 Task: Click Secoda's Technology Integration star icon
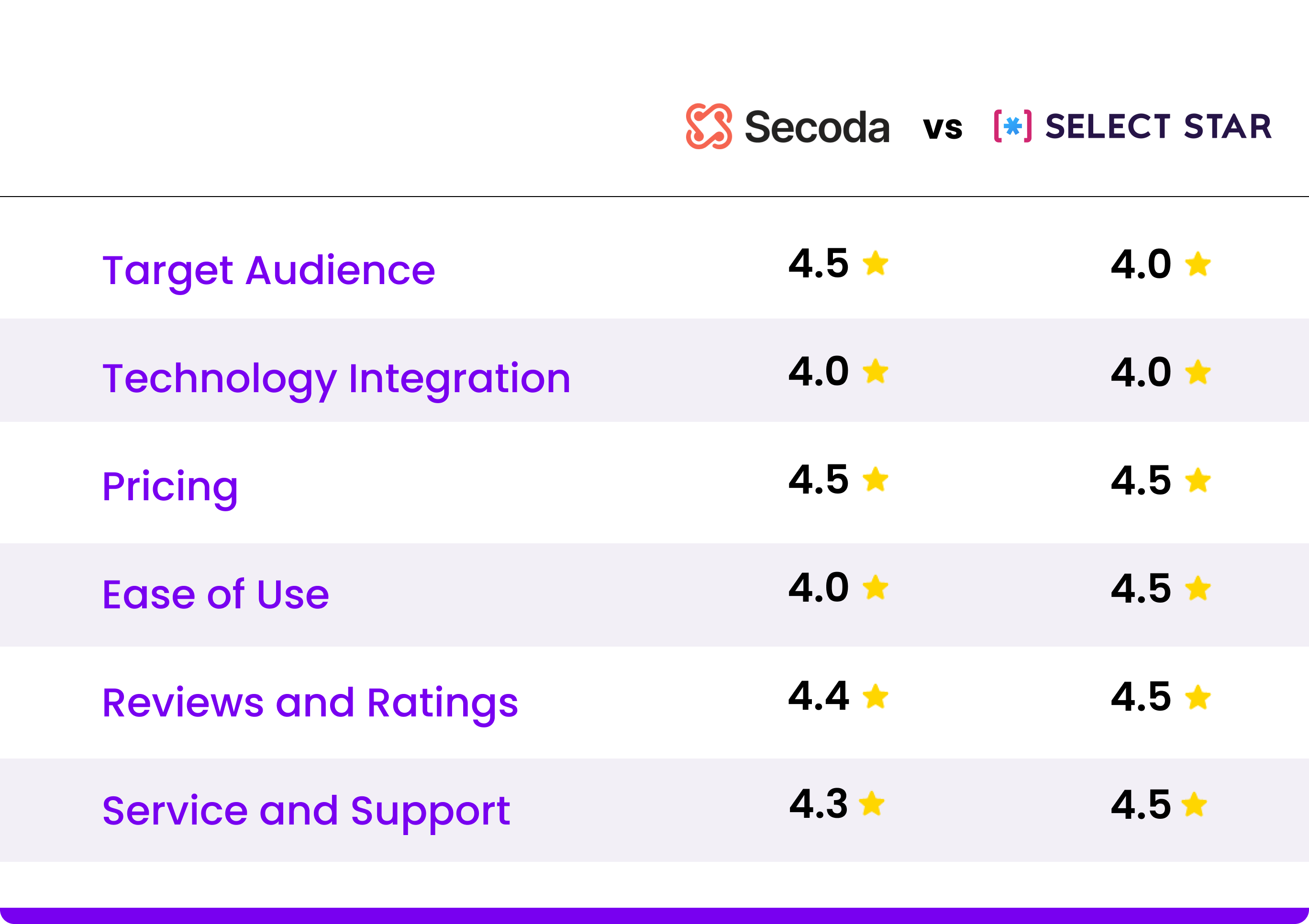[x=875, y=372]
